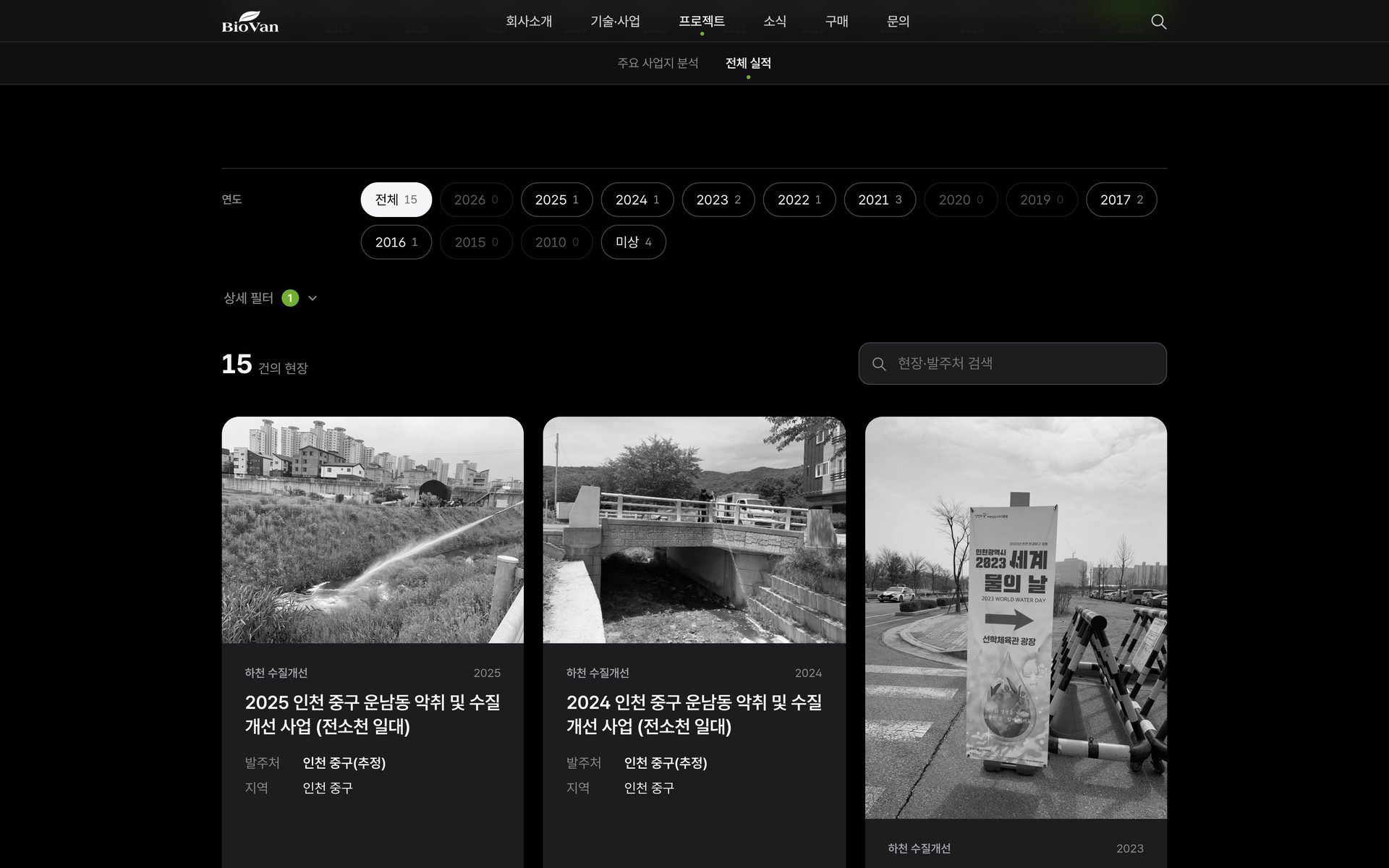
Task: Open the 2025 운남동 project title
Action: coord(373,714)
